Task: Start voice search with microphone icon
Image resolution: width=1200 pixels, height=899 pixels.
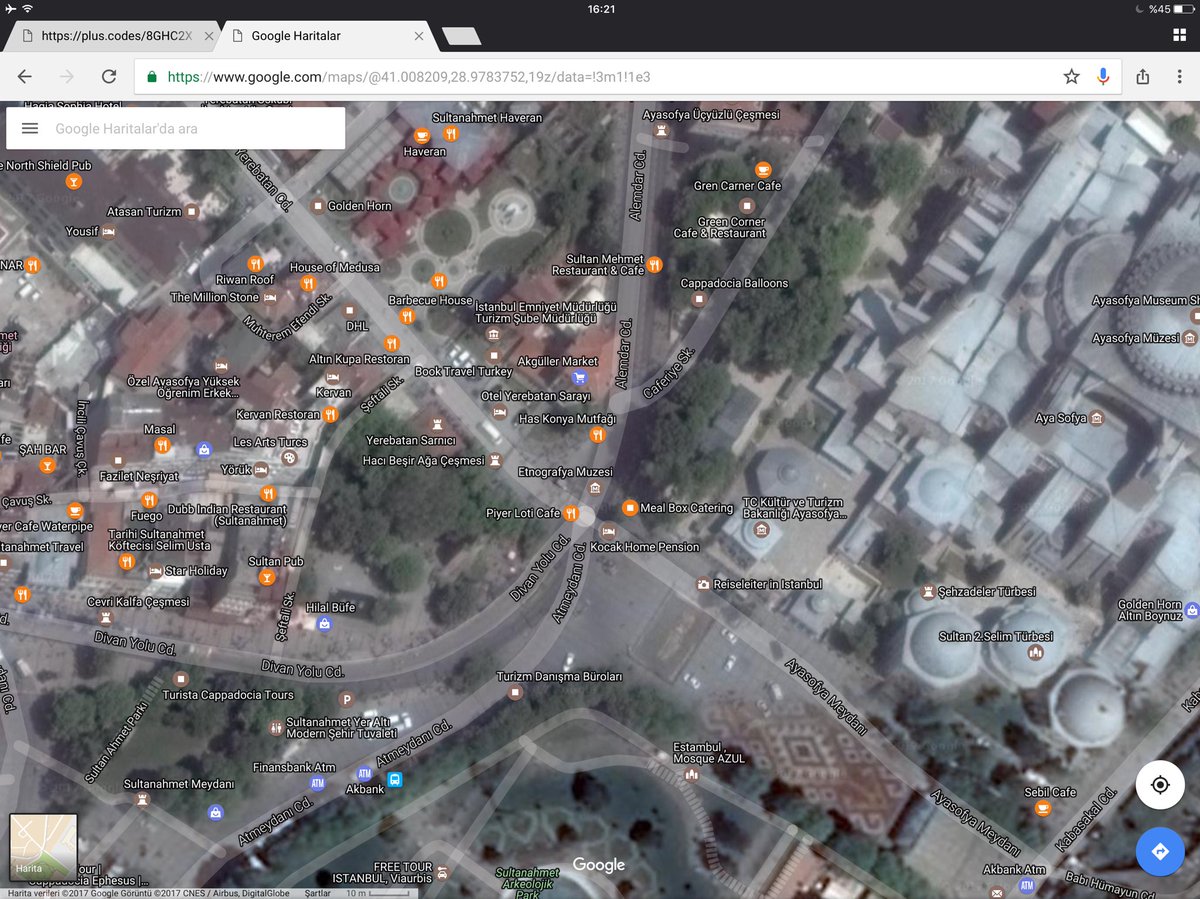Action: coord(1103,76)
